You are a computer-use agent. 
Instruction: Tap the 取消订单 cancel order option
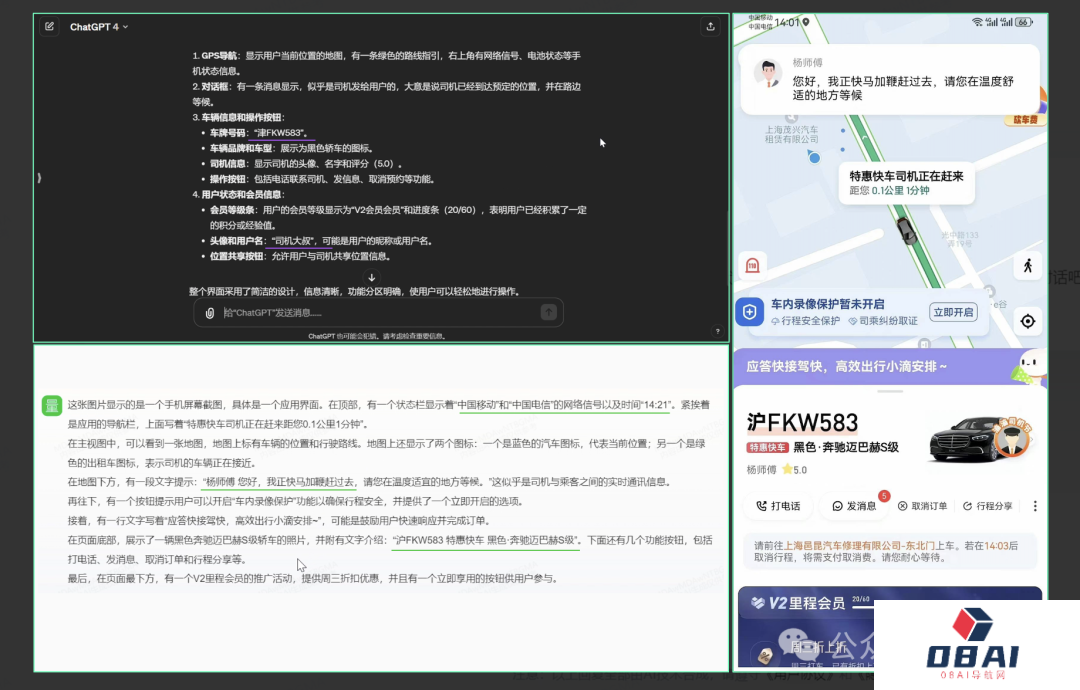[x=922, y=506]
